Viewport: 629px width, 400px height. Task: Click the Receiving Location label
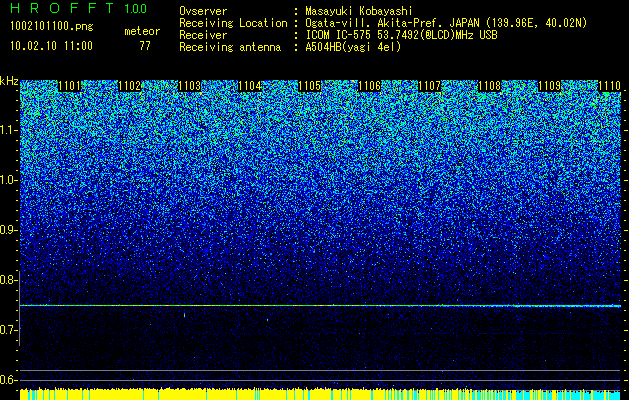tap(233, 23)
